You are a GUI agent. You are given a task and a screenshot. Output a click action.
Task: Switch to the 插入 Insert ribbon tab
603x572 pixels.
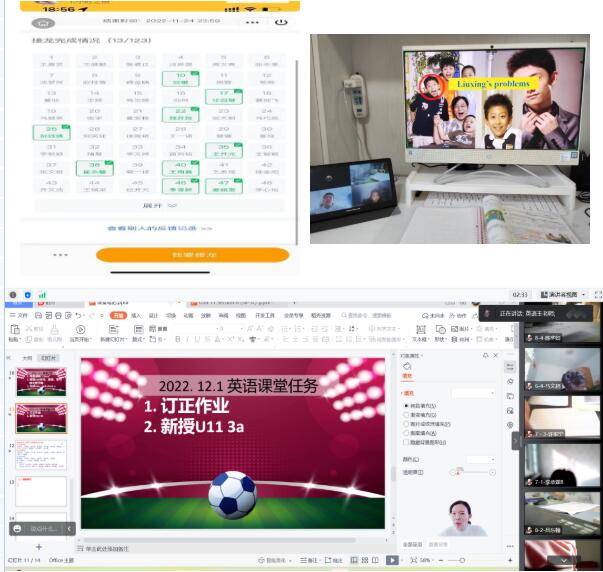coord(136,315)
